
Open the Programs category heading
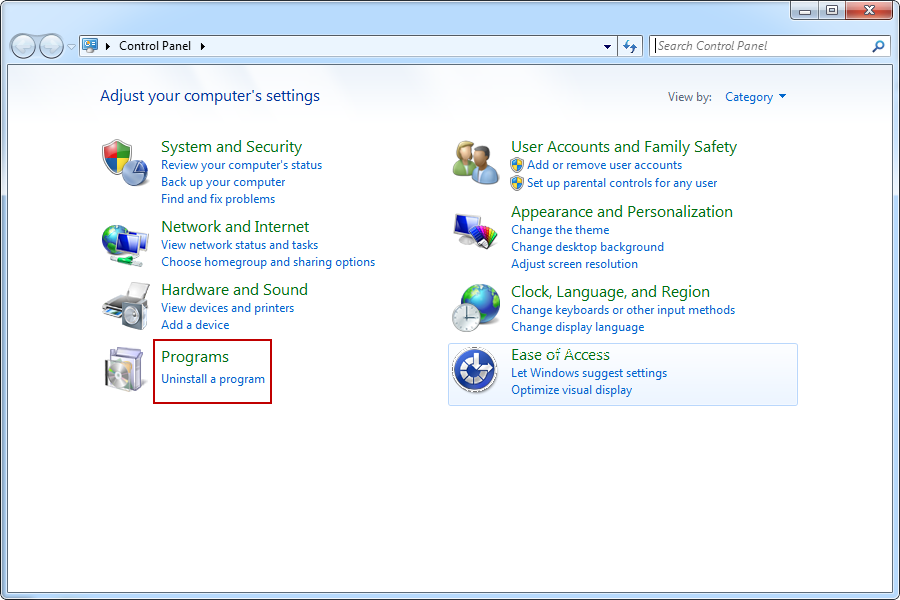(195, 357)
